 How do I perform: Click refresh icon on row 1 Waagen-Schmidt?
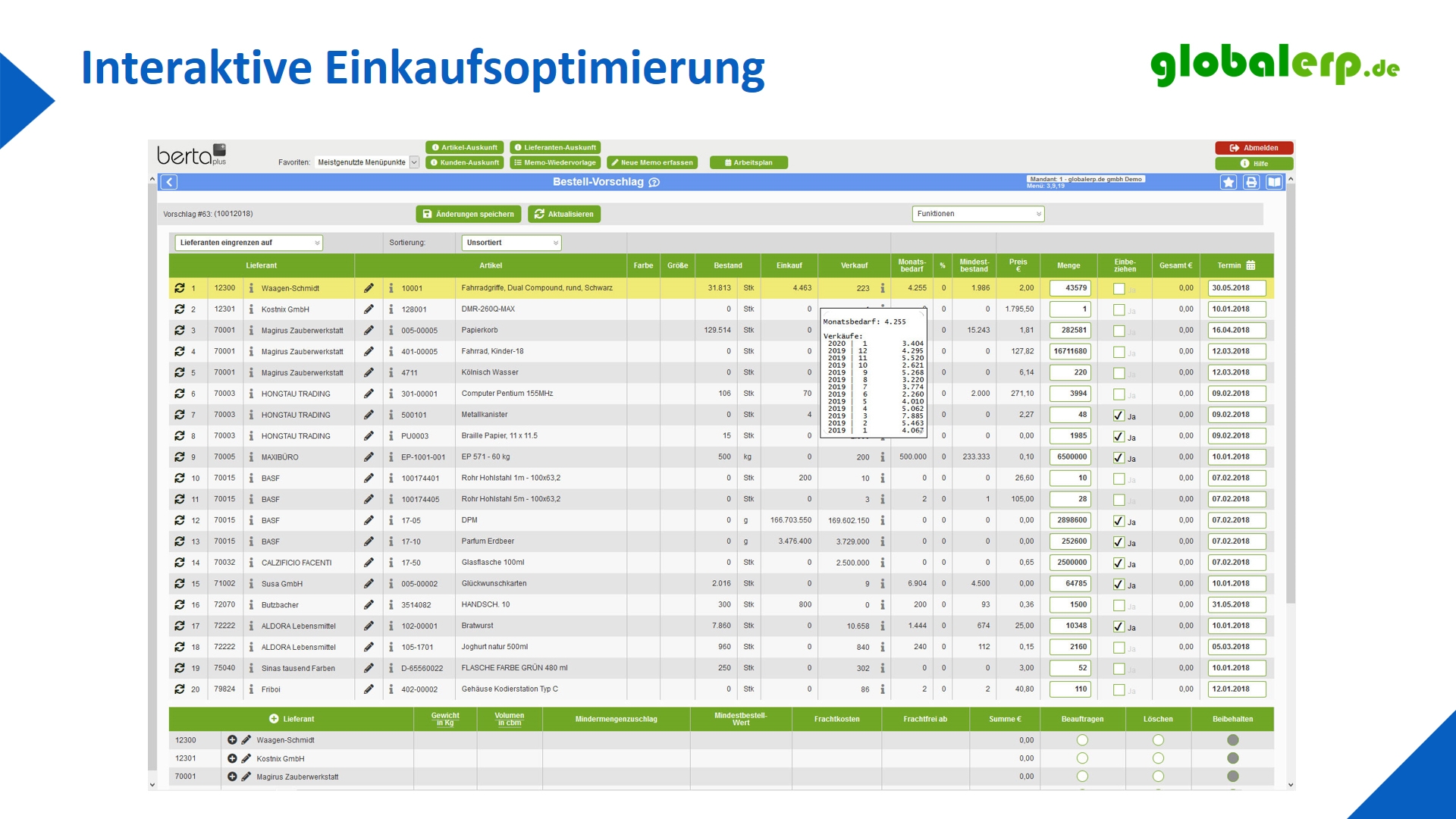coord(180,288)
